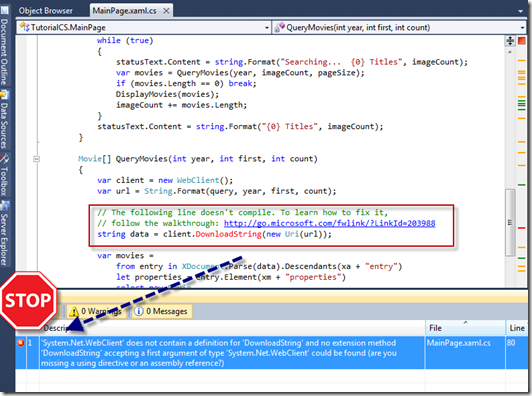
Task: Click the red error icon in row 1
Action: pos(21,343)
